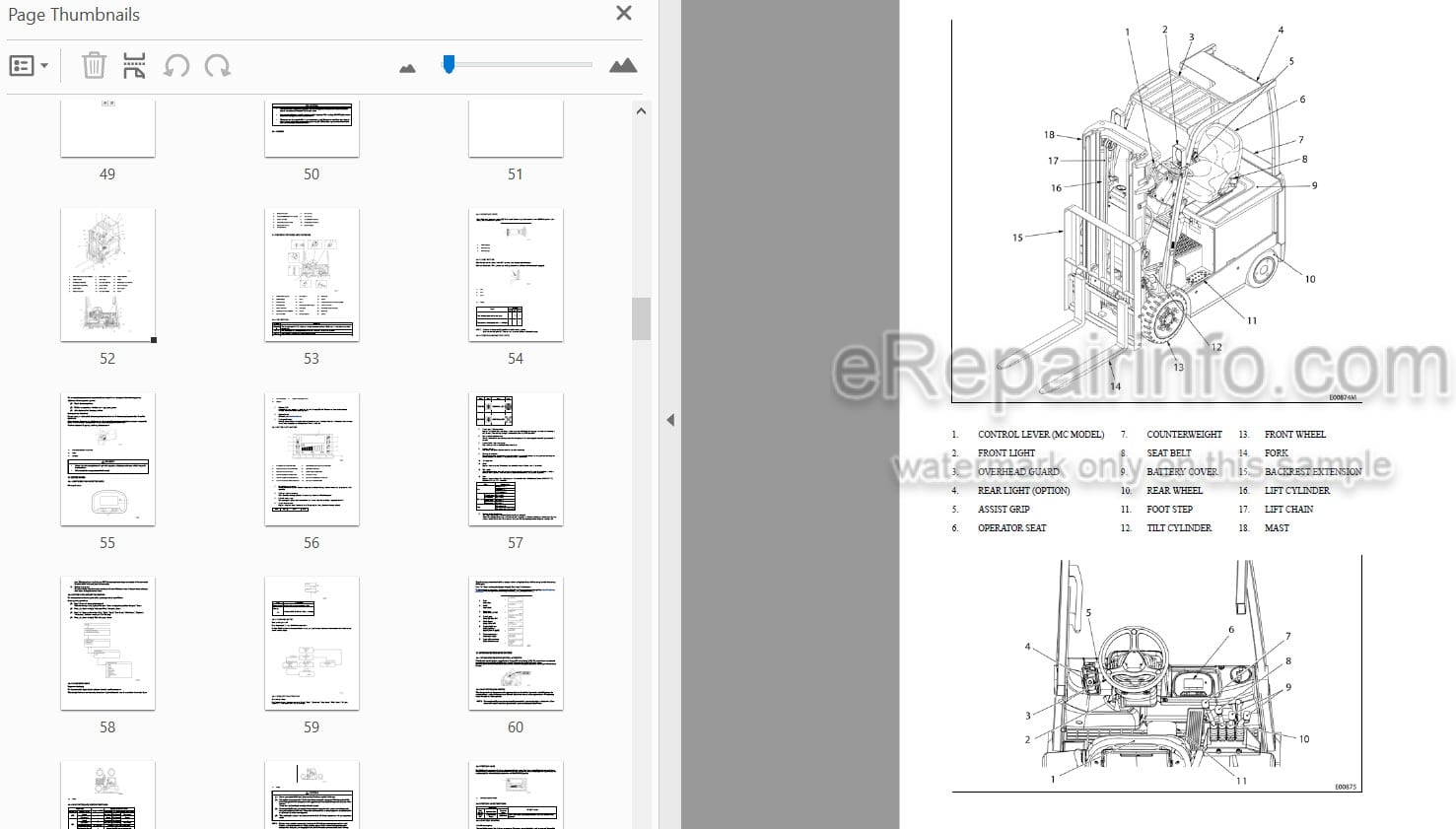
Task: Click the page label '52'
Action: (x=107, y=359)
